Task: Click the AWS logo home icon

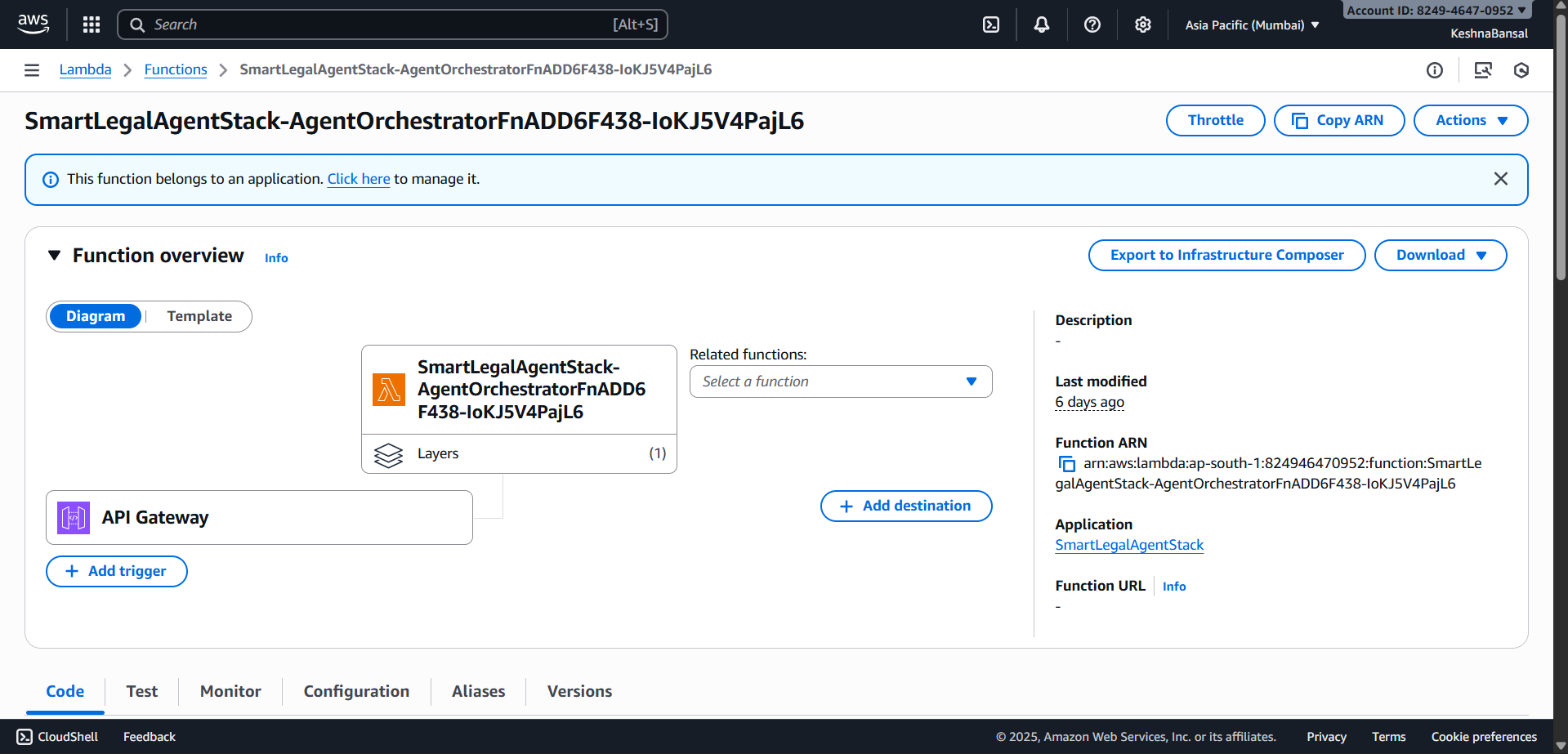Action: pos(33,24)
